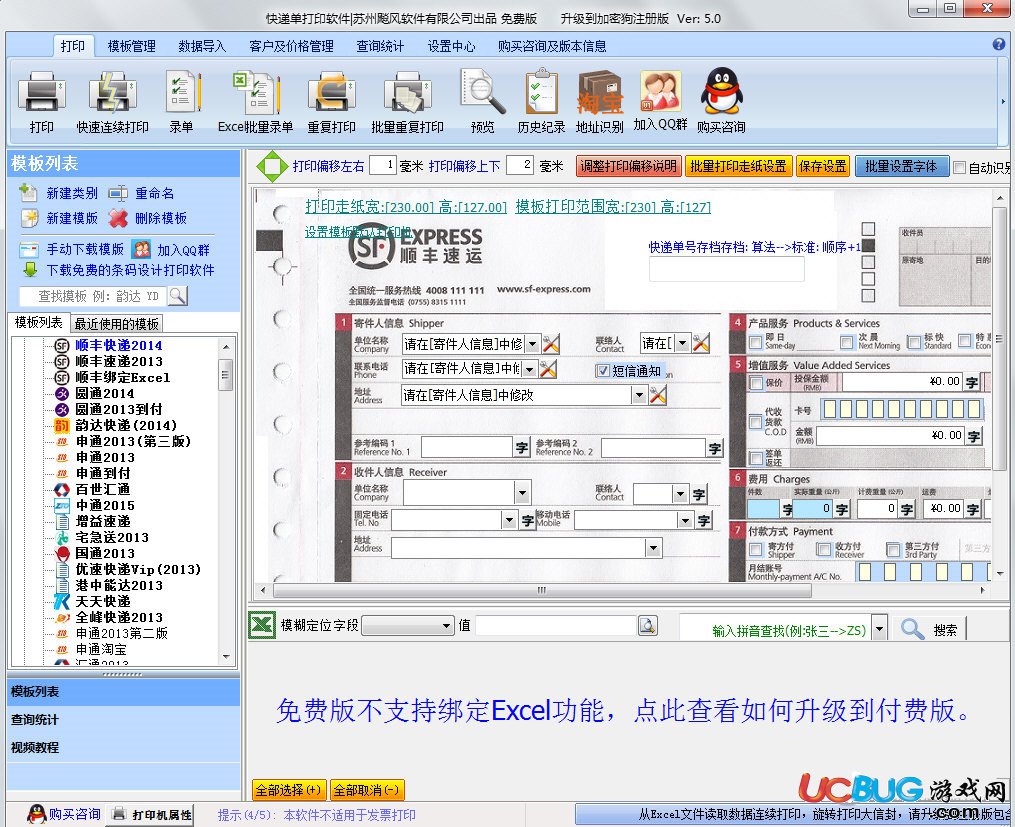Screen dimensions: 1015x827
Task: Open the 模板管理 menu tab
Action: coord(131,46)
